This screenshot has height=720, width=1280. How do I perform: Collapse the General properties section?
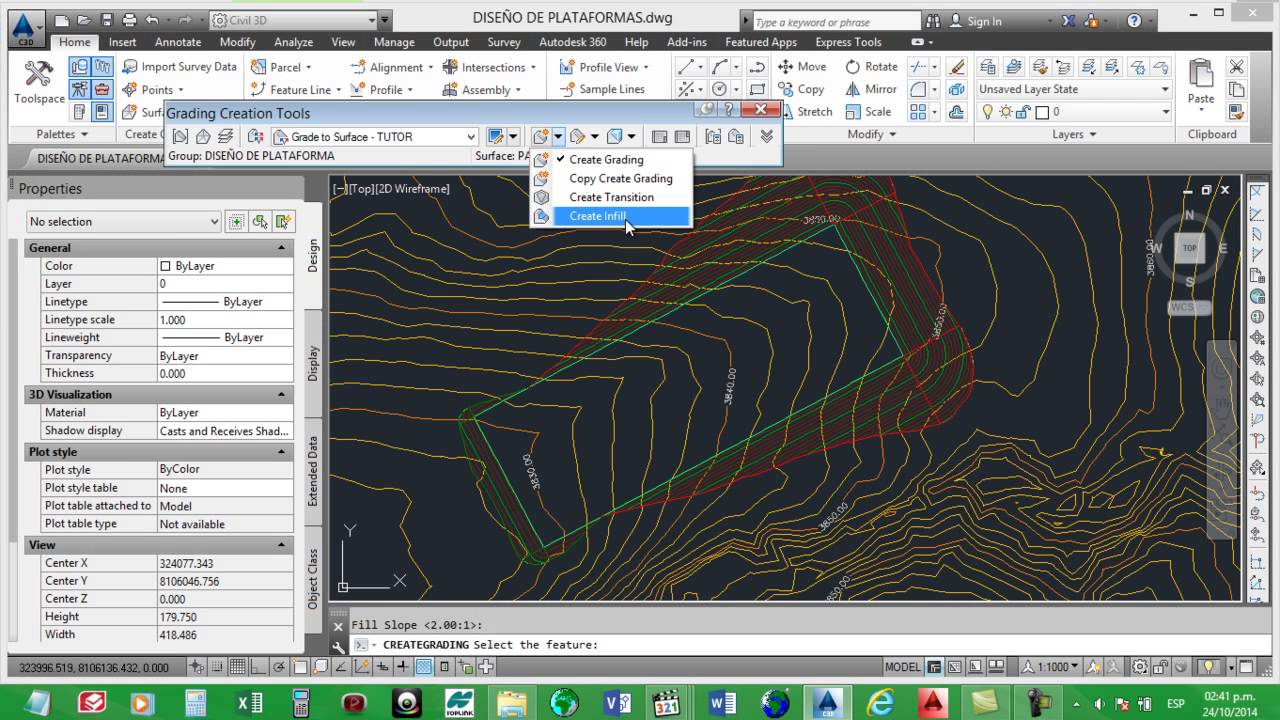281,248
